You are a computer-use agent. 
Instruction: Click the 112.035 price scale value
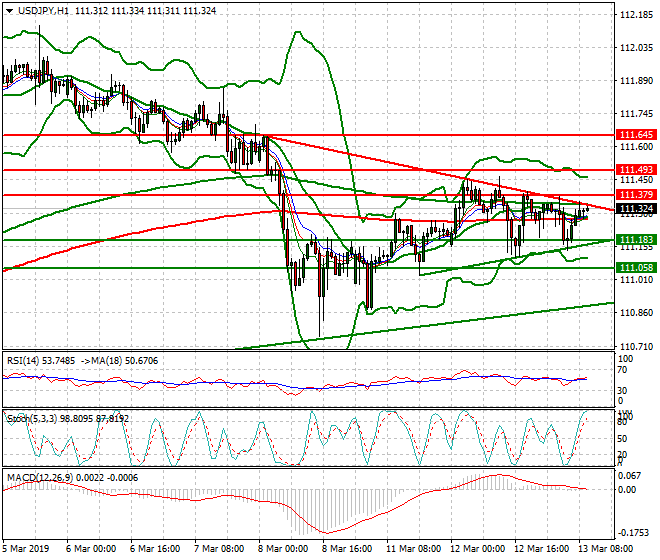(637, 48)
